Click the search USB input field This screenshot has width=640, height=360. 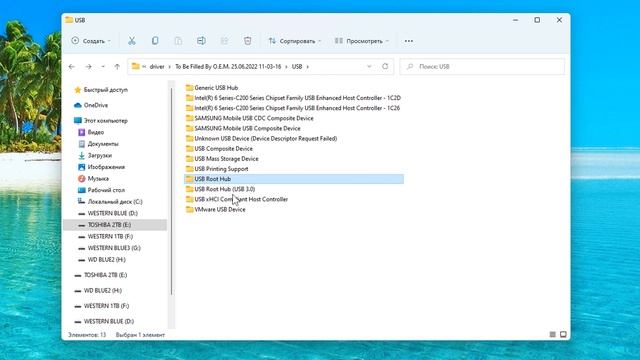tap(482, 67)
